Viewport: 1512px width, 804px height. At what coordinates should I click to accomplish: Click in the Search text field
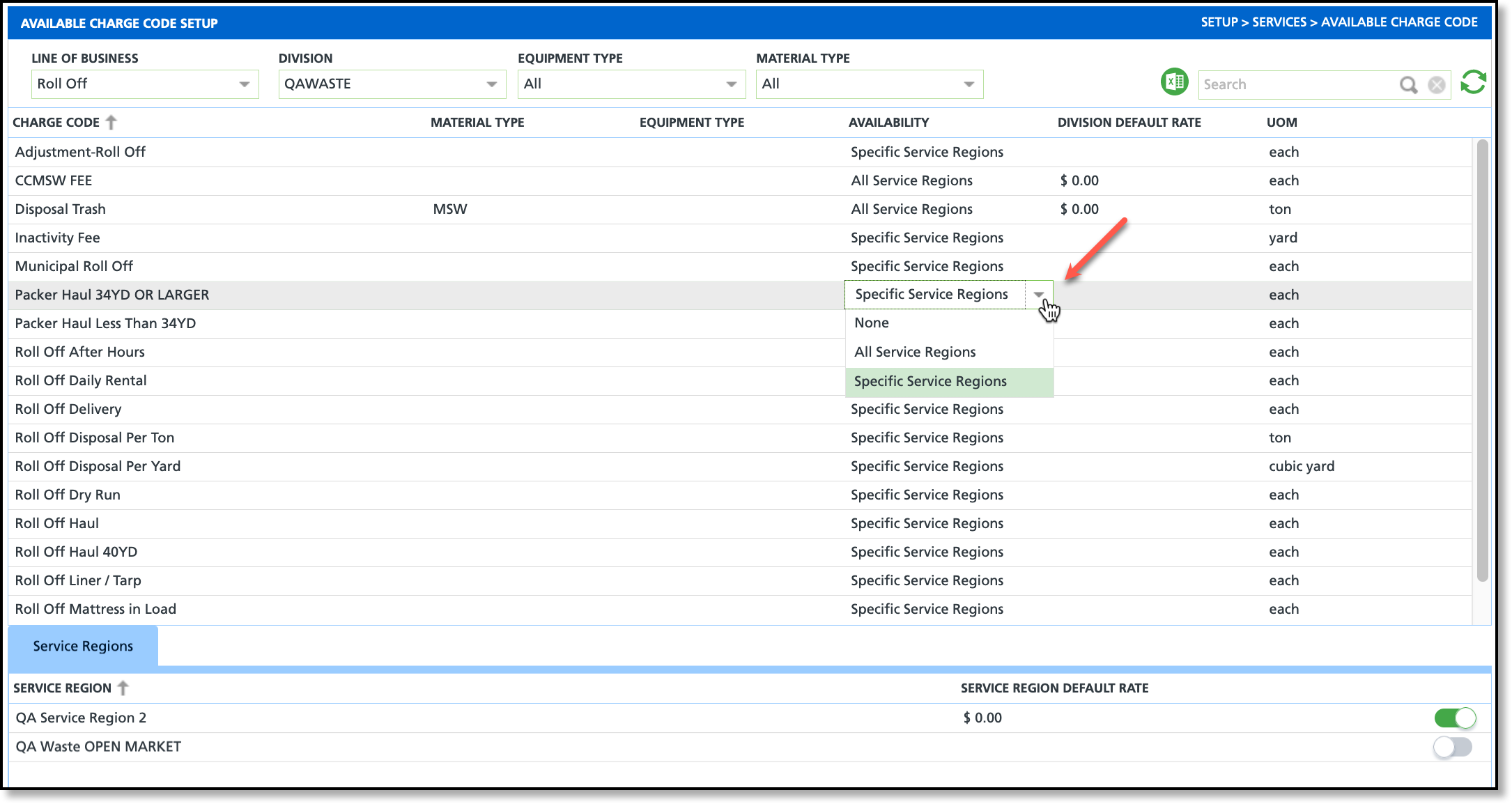[x=1296, y=85]
